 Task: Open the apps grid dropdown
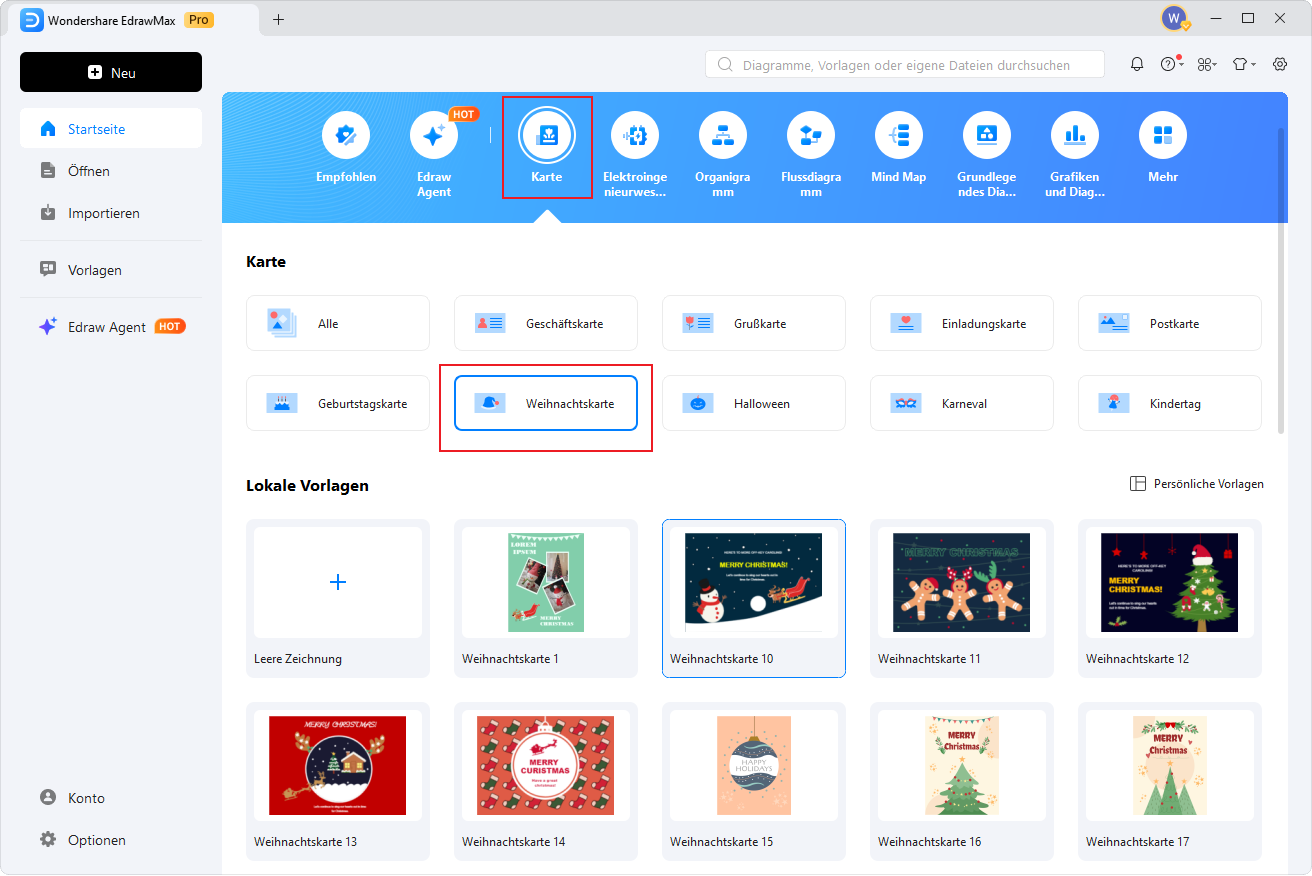(x=1207, y=63)
